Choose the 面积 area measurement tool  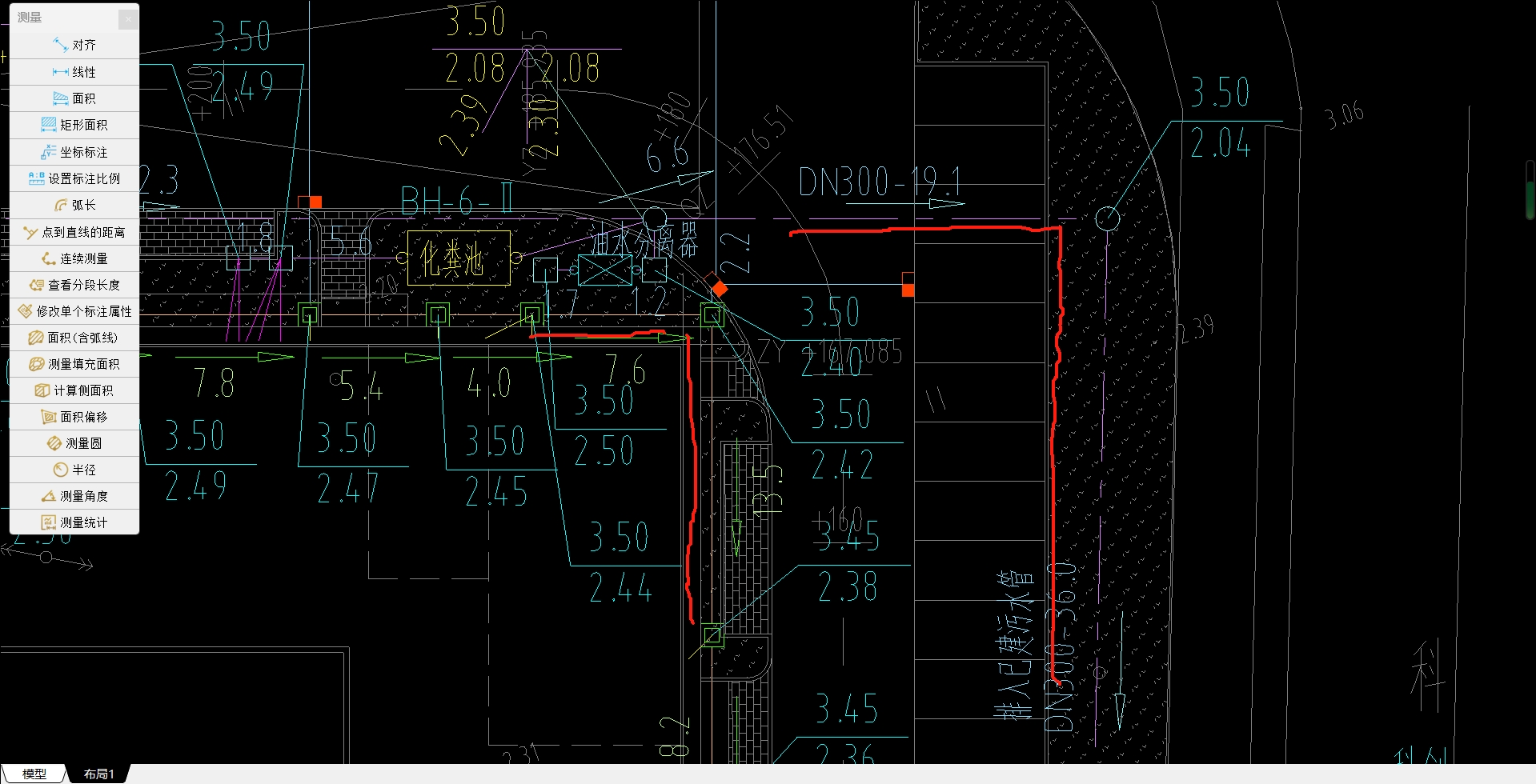[74, 98]
